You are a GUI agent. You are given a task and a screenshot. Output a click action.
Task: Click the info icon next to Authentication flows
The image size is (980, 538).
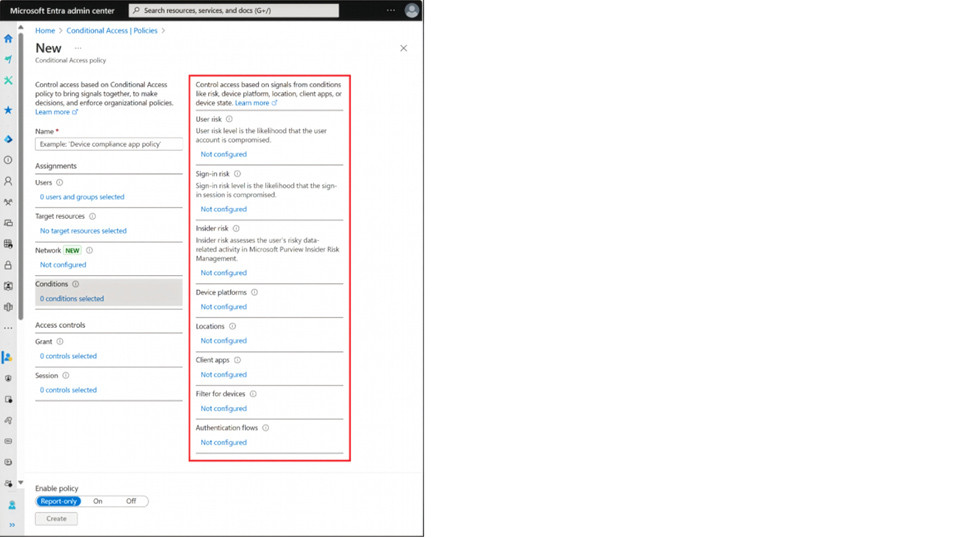266,427
